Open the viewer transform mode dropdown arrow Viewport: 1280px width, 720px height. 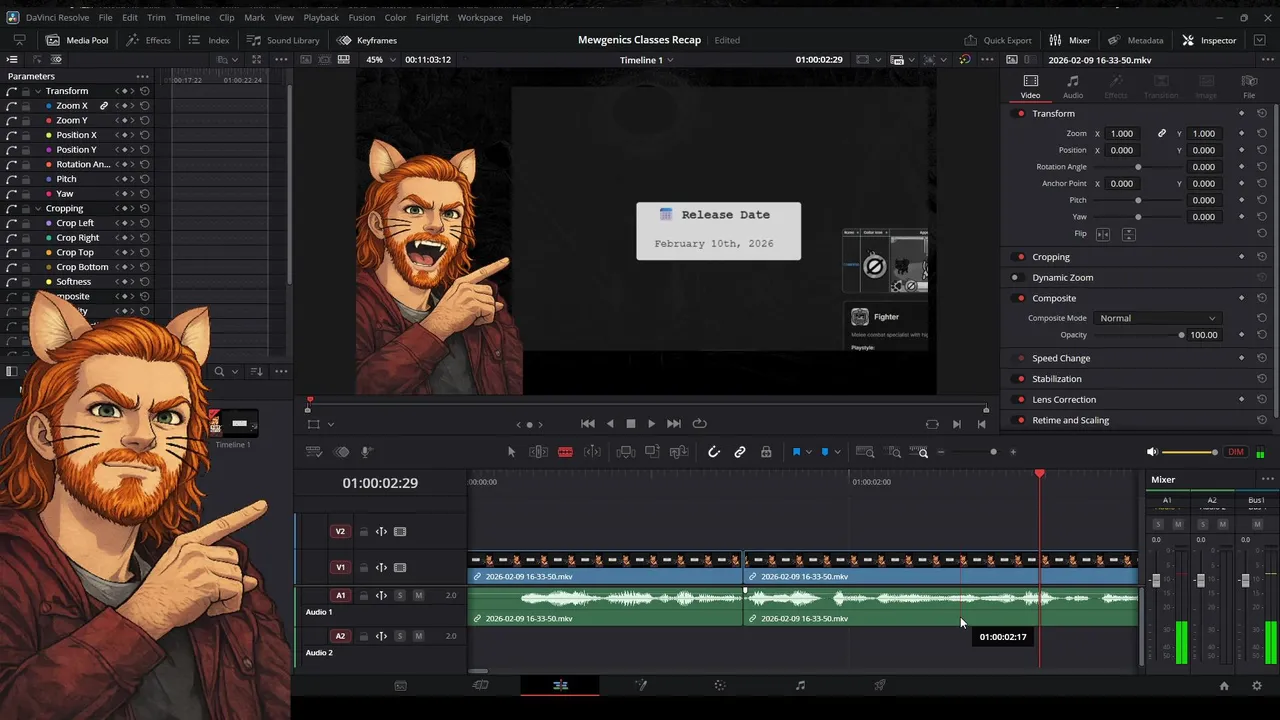pyautogui.click(x=330, y=424)
